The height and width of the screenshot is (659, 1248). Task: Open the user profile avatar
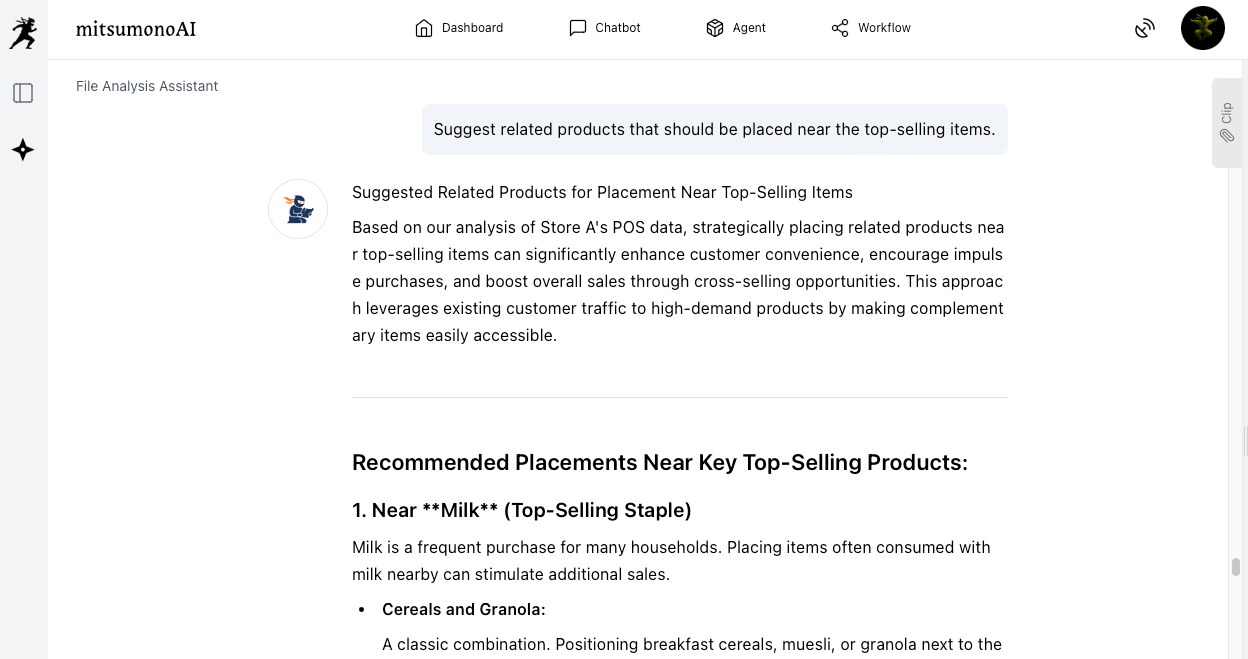point(1202,28)
